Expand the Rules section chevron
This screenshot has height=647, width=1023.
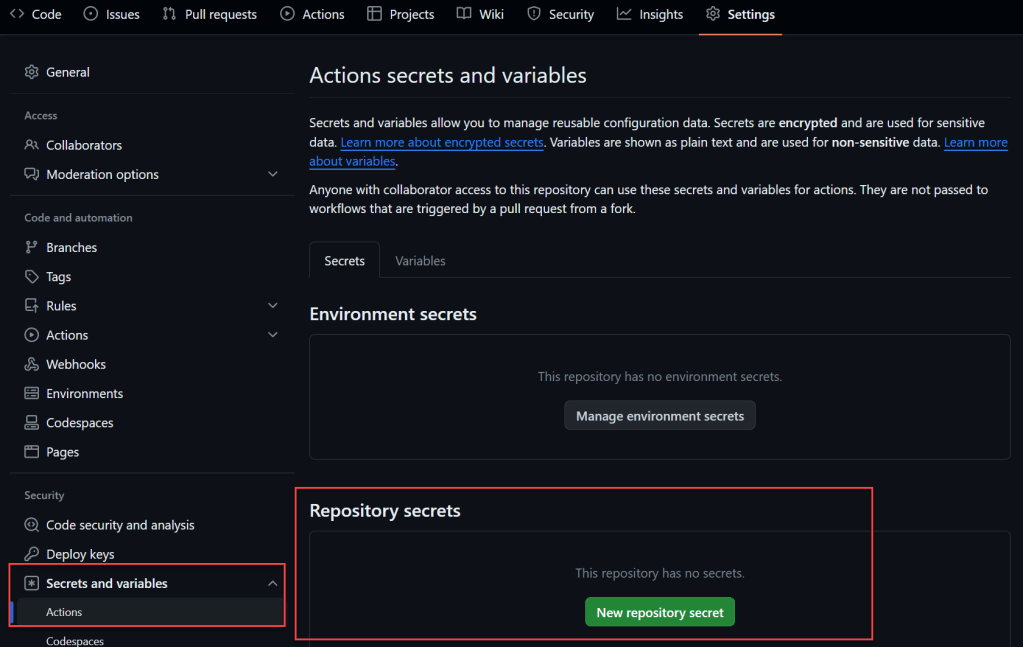tap(273, 306)
